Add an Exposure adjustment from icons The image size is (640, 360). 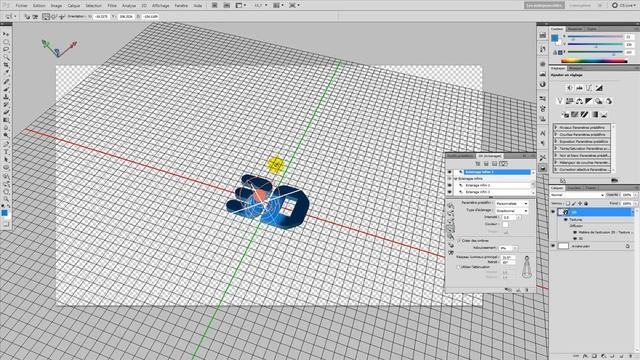click(599, 88)
